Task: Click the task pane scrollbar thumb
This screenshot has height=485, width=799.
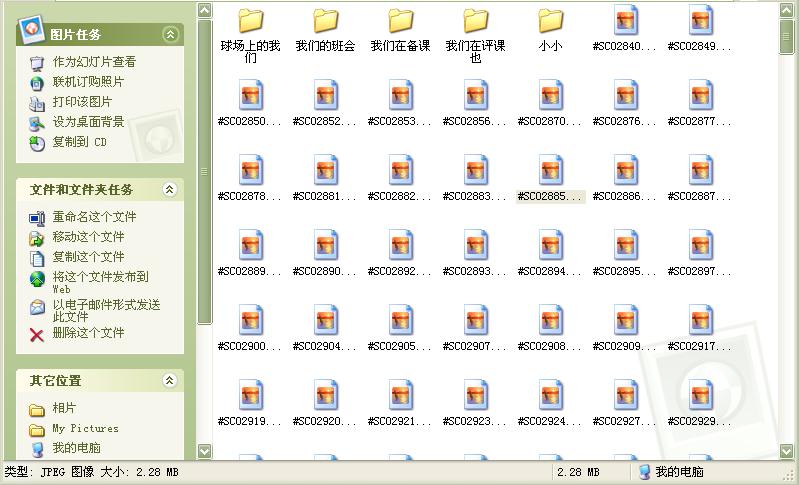Action: pyautogui.click(x=205, y=172)
